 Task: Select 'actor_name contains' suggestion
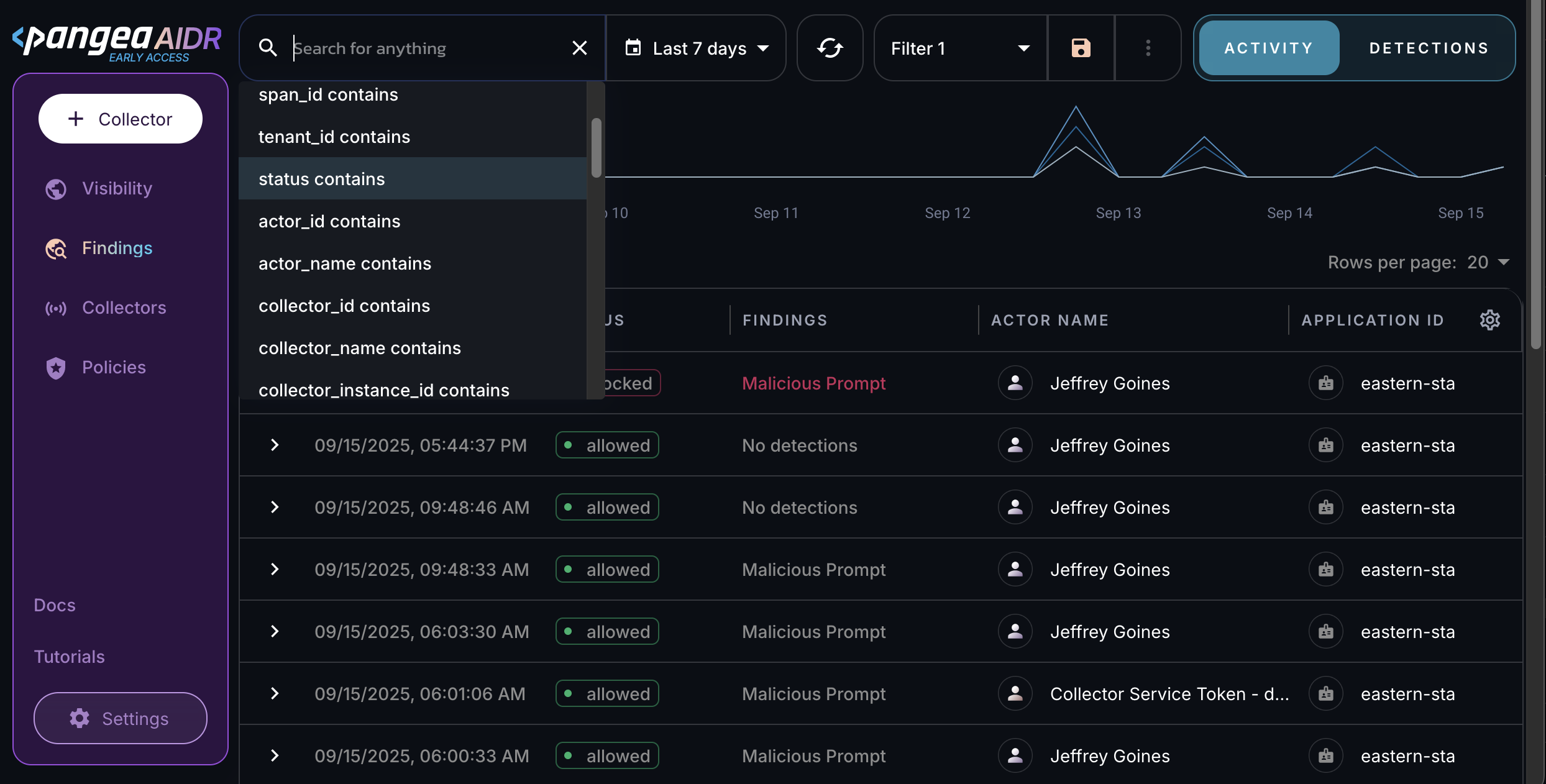(345, 263)
